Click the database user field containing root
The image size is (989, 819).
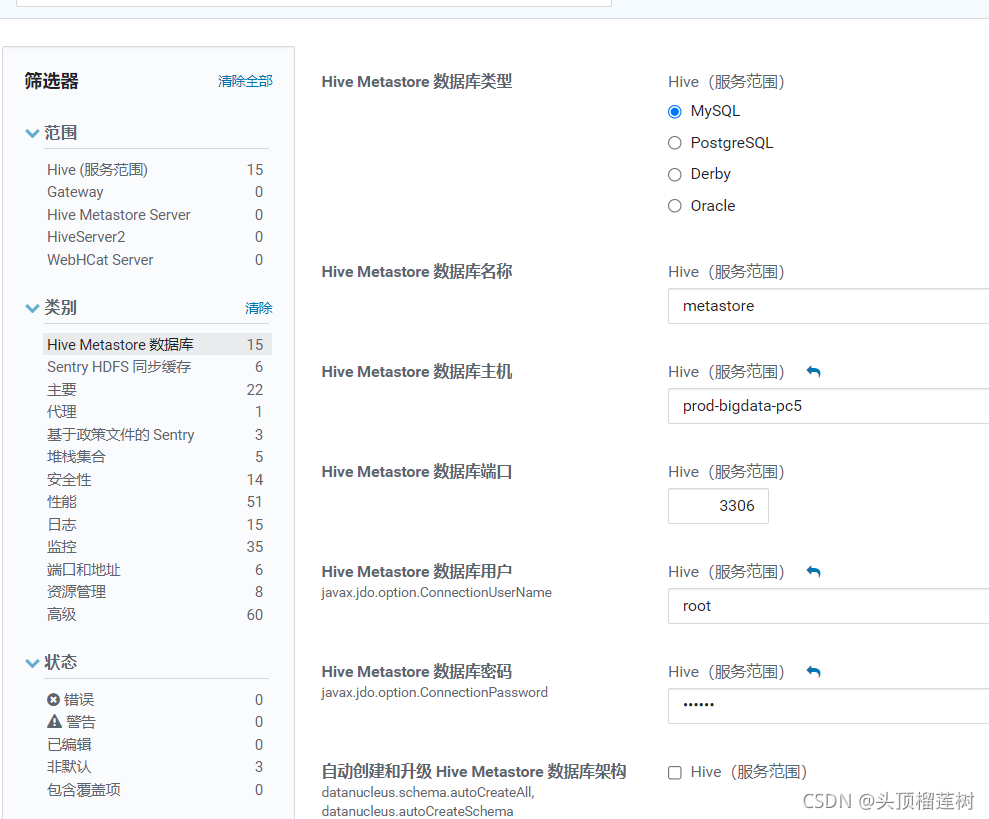click(x=828, y=606)
